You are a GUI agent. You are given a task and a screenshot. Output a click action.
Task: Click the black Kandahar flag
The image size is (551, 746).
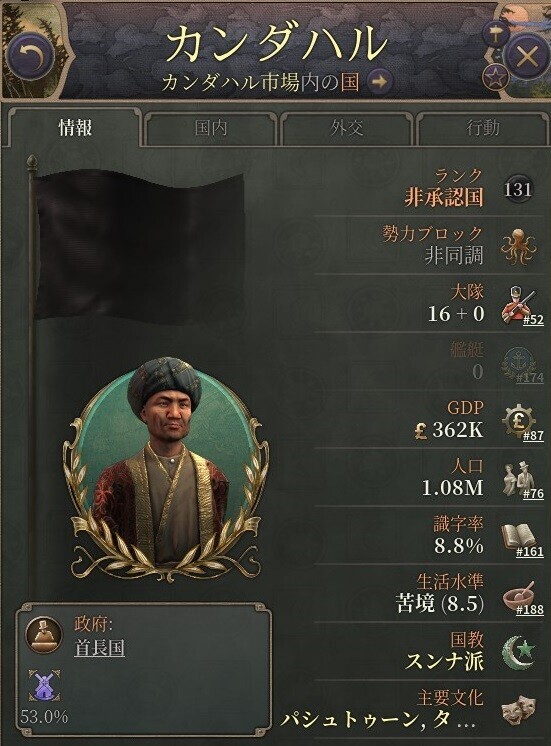click(x=142, y=247)
